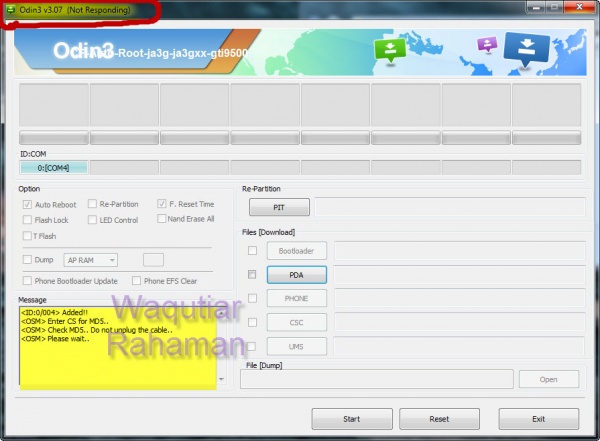Enable Phone Bootloader Update checkbox
The image size is (600, 441).
click(27, 281)
